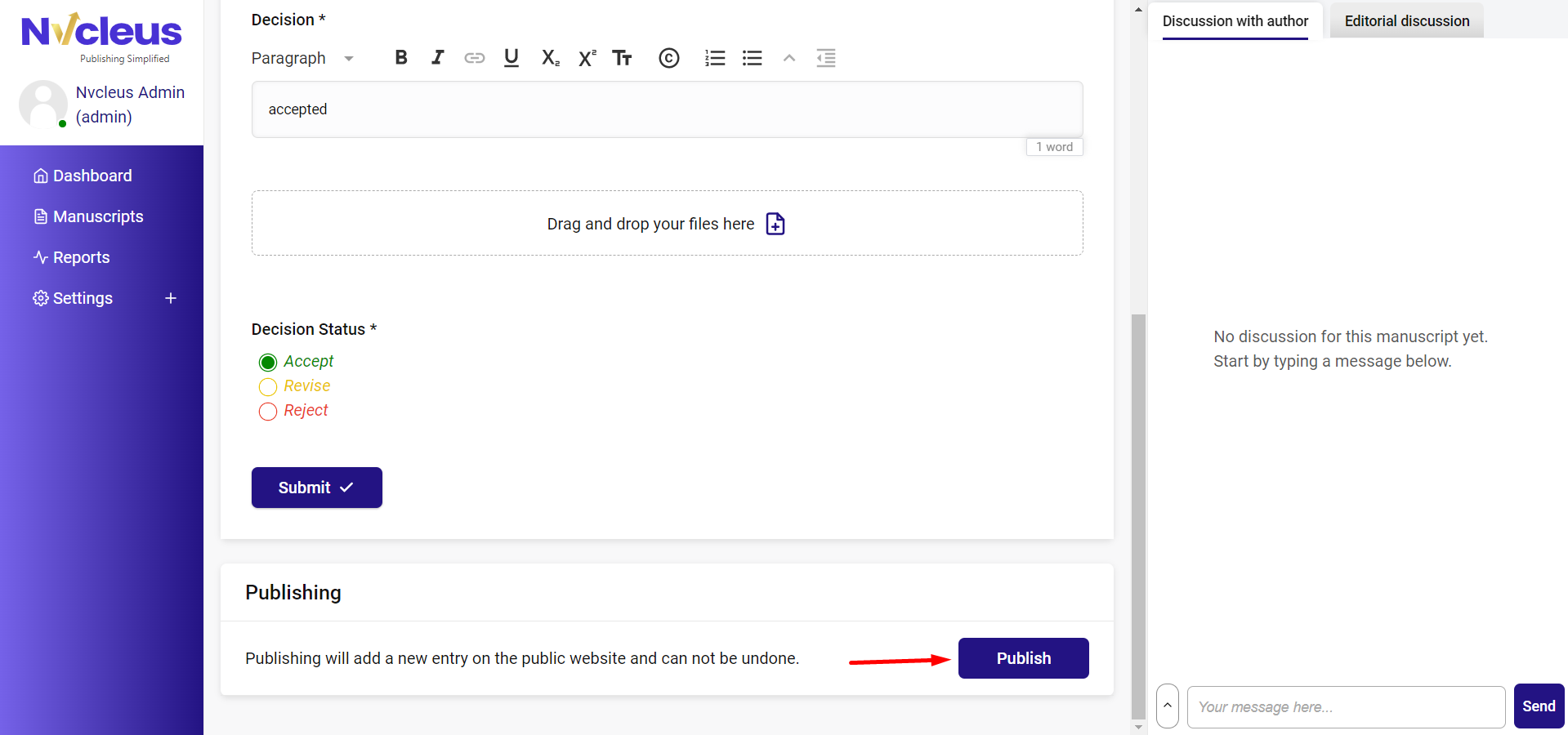Focus the message input field
The image size is (1568, 735).
[1345, 707]
